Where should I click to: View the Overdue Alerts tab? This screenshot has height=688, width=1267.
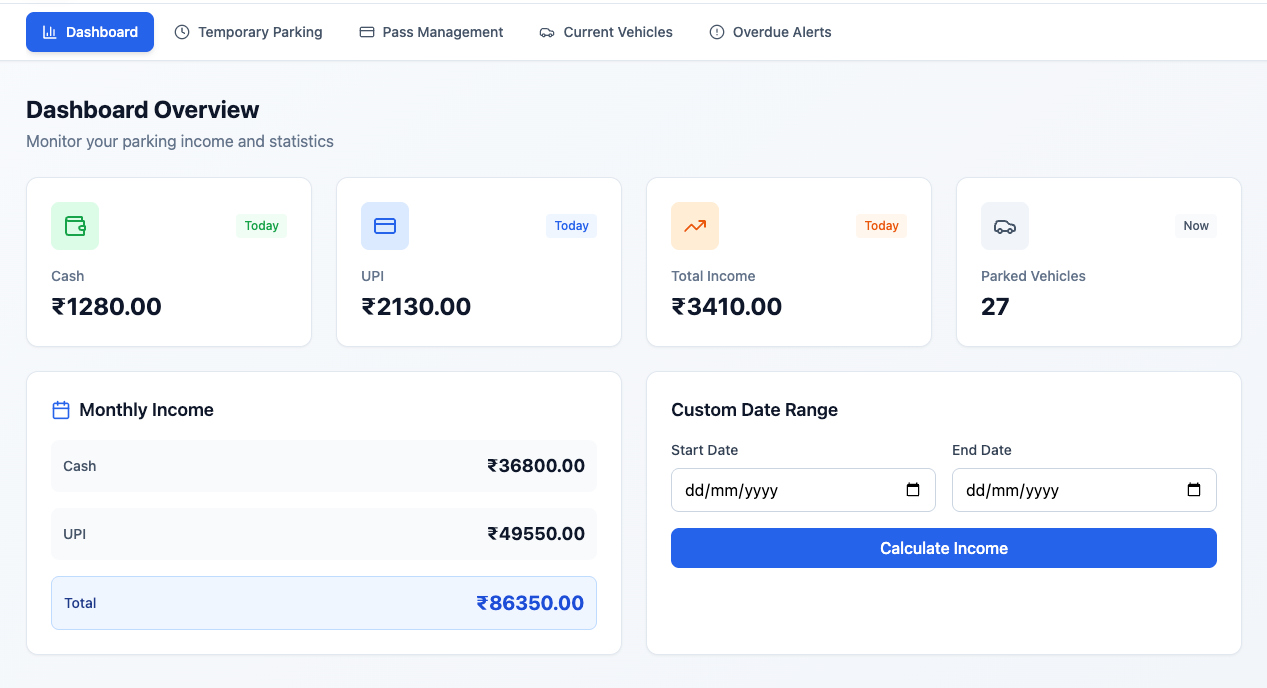[x=770, y=32]
